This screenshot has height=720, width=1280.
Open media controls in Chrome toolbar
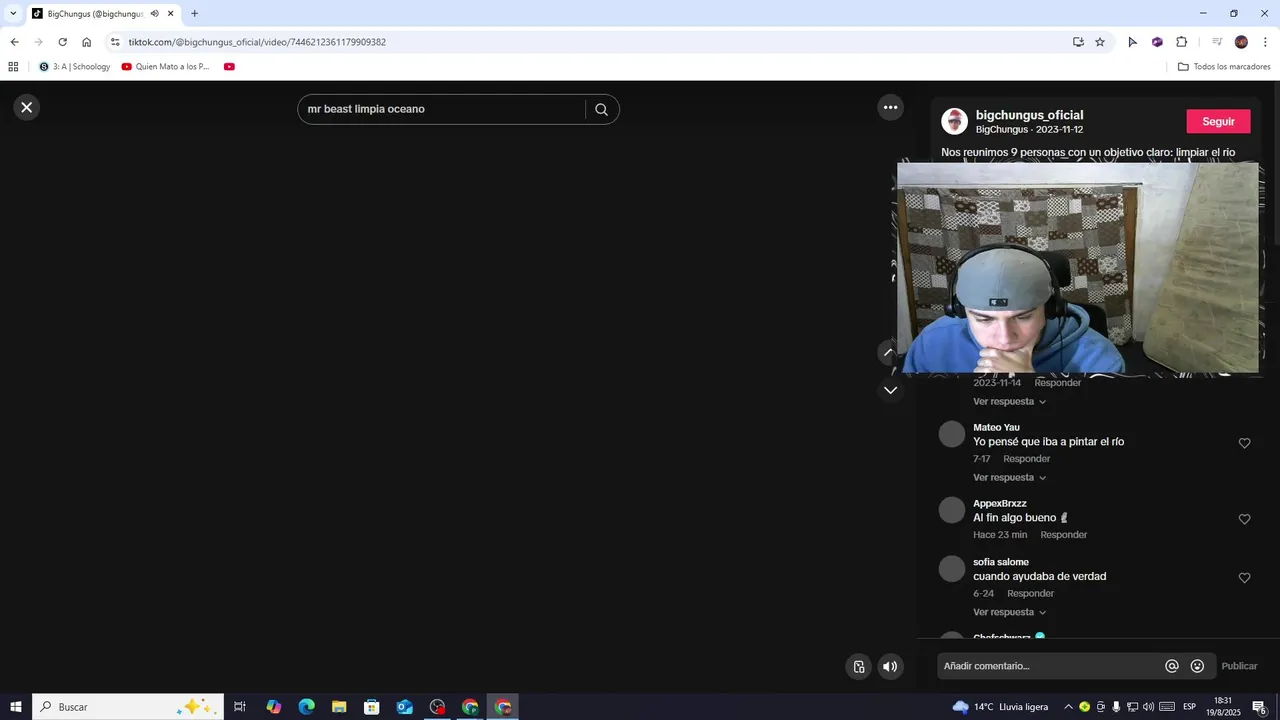(1217, 42)
